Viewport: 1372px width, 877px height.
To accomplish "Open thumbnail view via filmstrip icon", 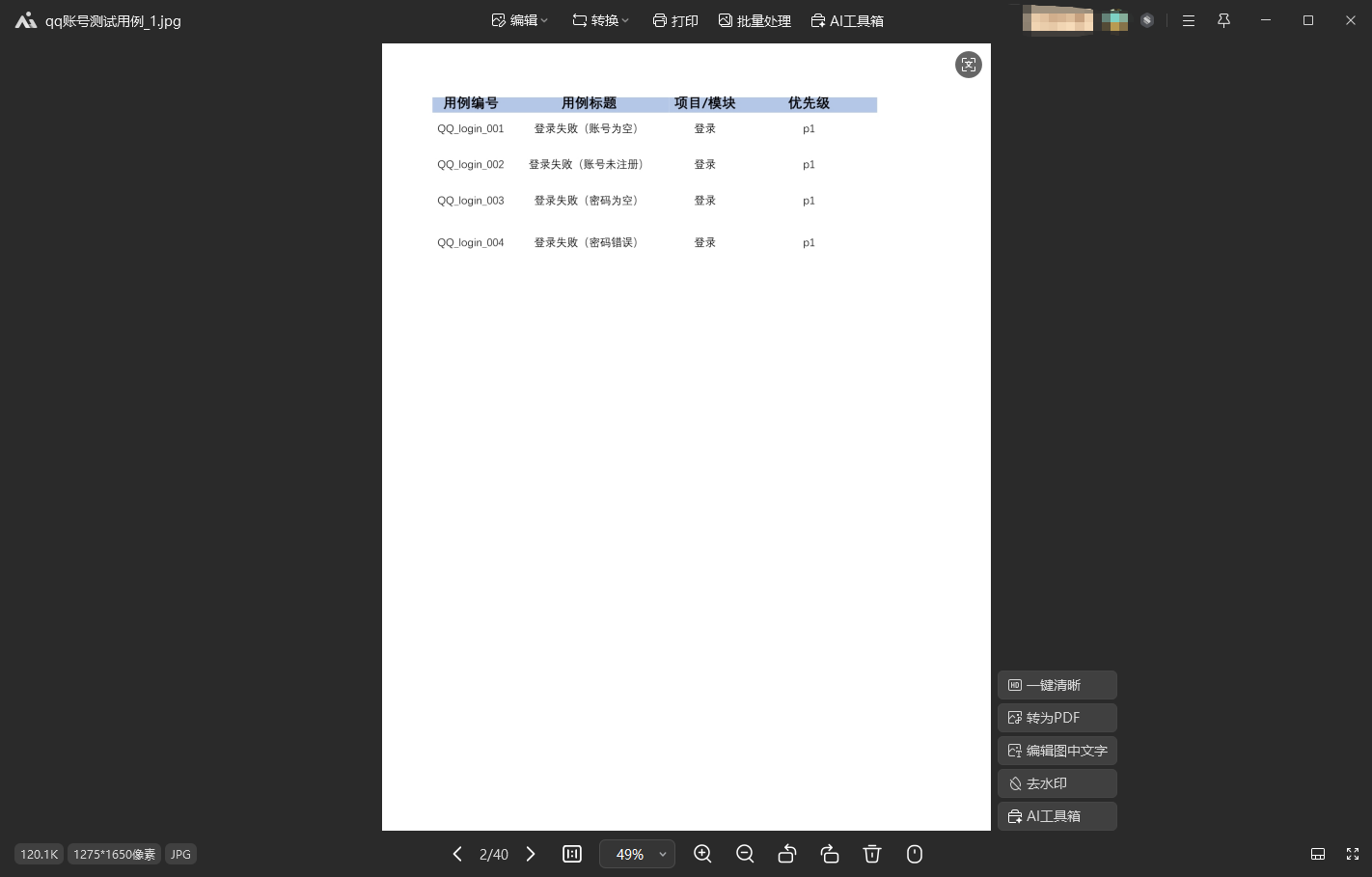I will pyautogui.click(x=572, y=854).
